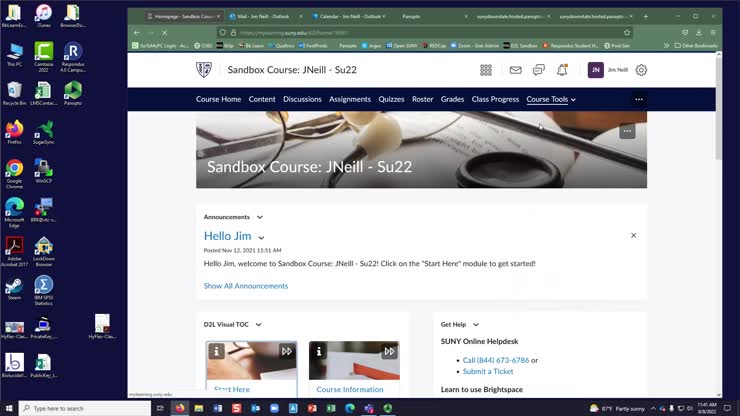Open Grades from the course navbar
The image size is (740, 416).
(x=452, y=100)
